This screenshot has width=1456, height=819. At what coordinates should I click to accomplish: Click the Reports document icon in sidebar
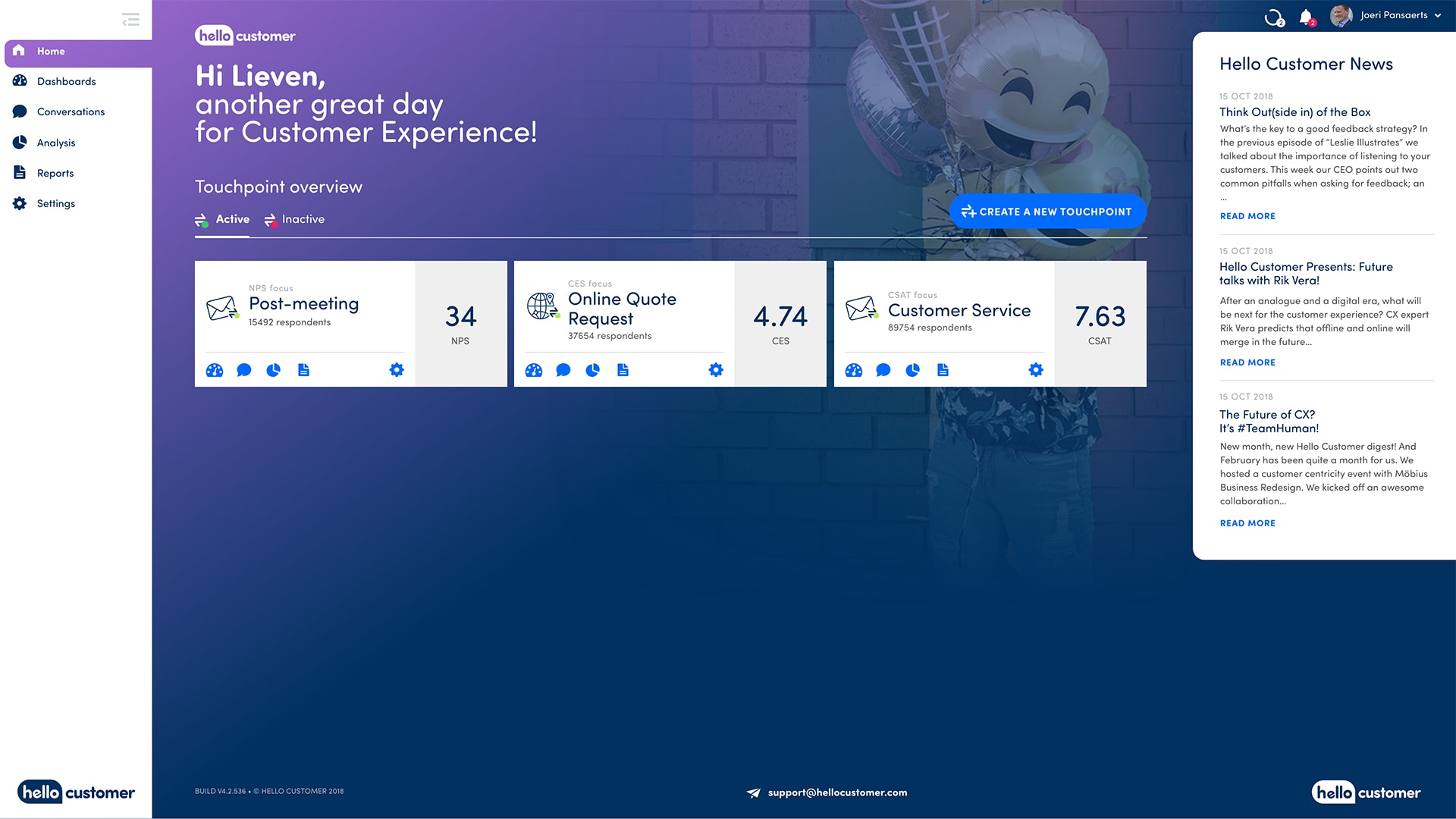pos(20,173)
